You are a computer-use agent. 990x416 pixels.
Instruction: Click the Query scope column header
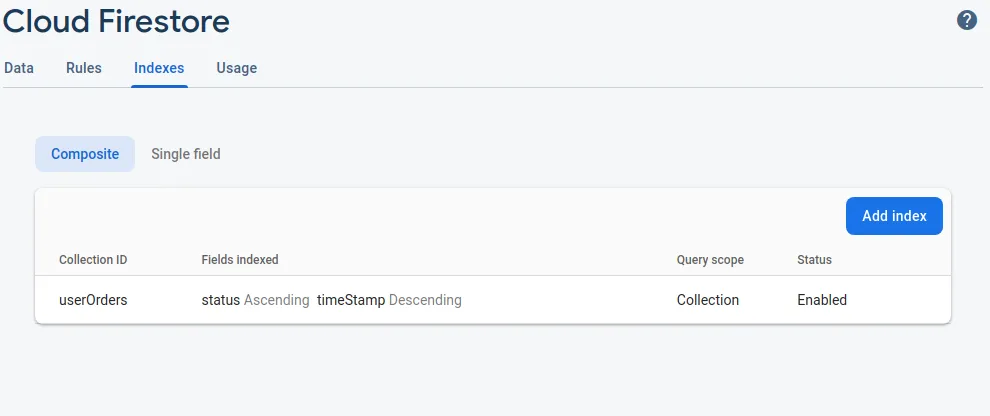pos(710,260)
